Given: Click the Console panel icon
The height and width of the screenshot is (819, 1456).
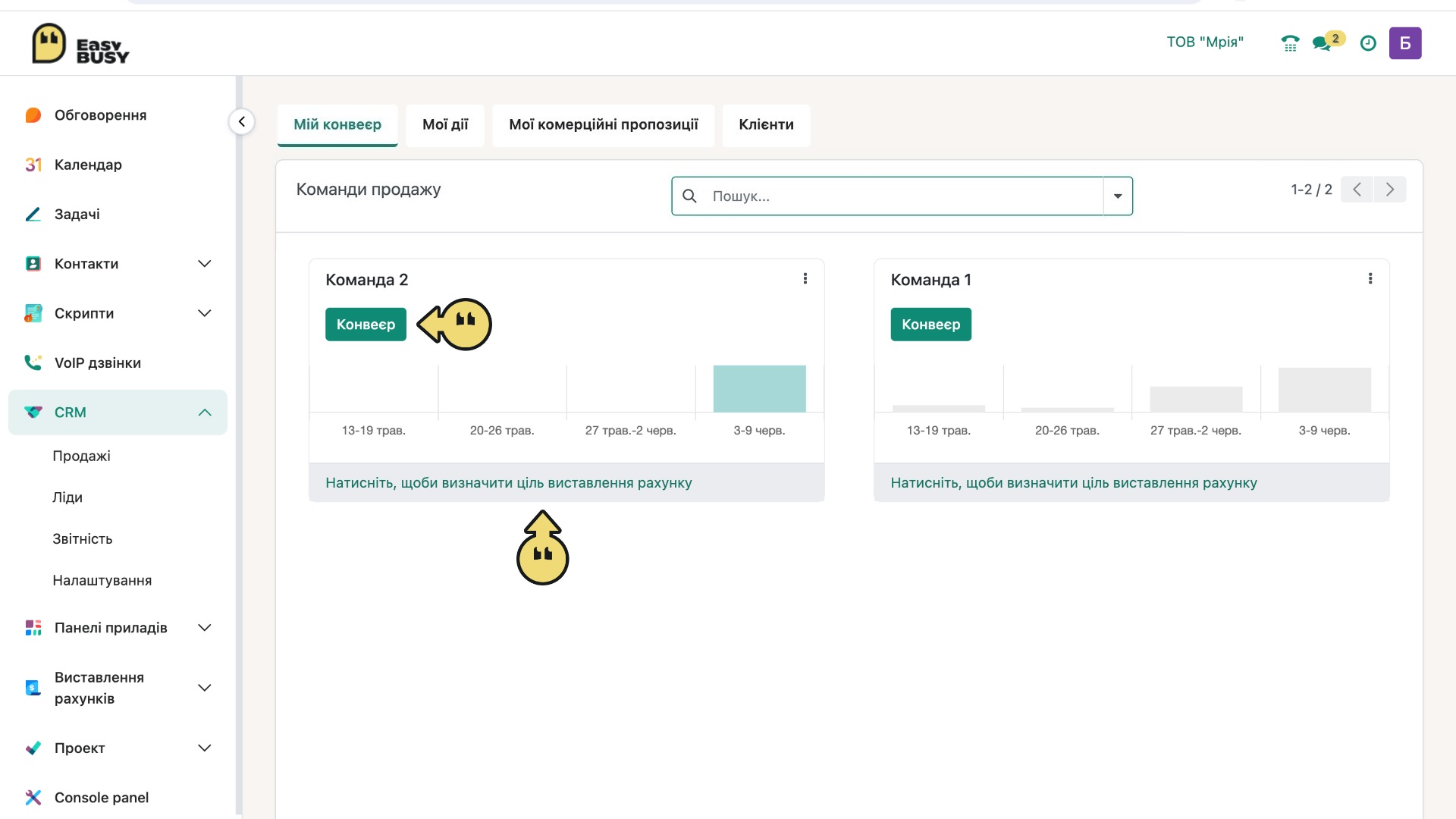Looking at the screenshot, I should tap(33, 798).
